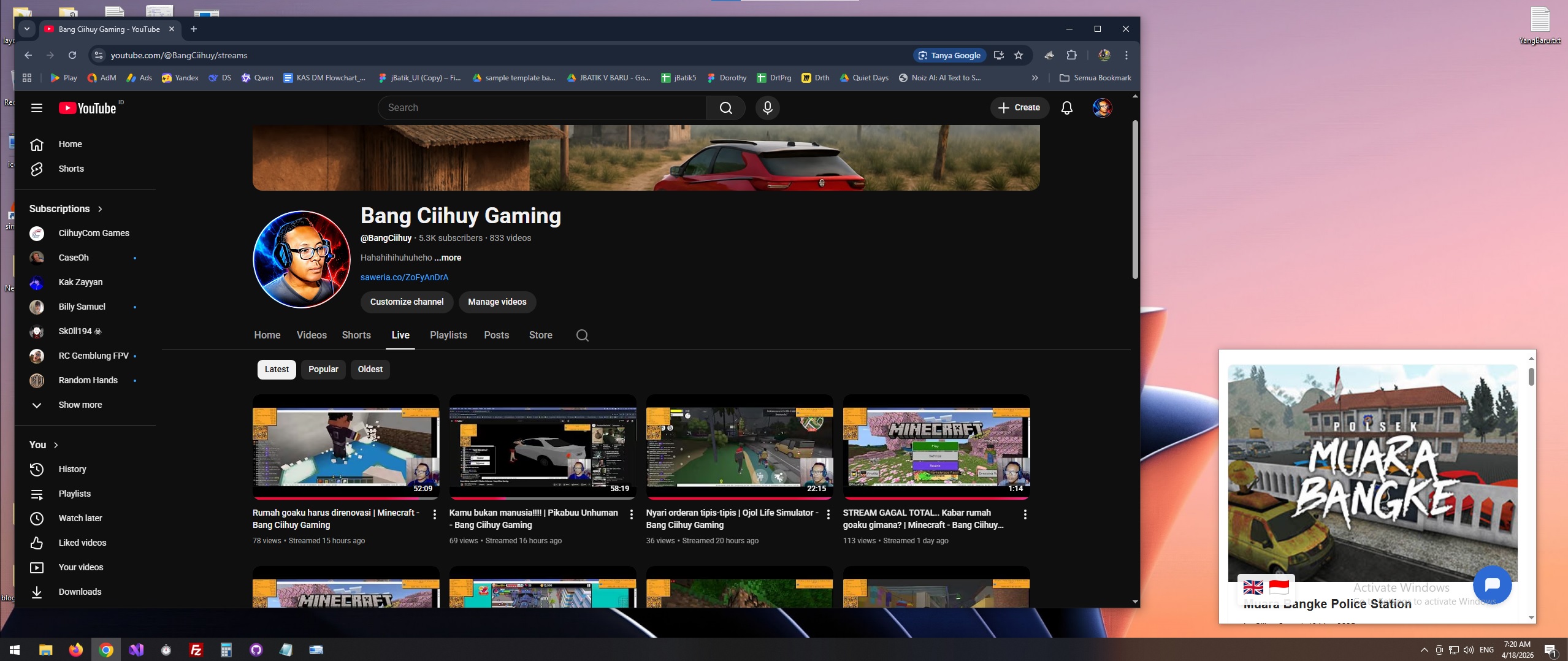Open the account avatar menu
The width and height of the screenshot is (1568, 661).
[1102, 108]
